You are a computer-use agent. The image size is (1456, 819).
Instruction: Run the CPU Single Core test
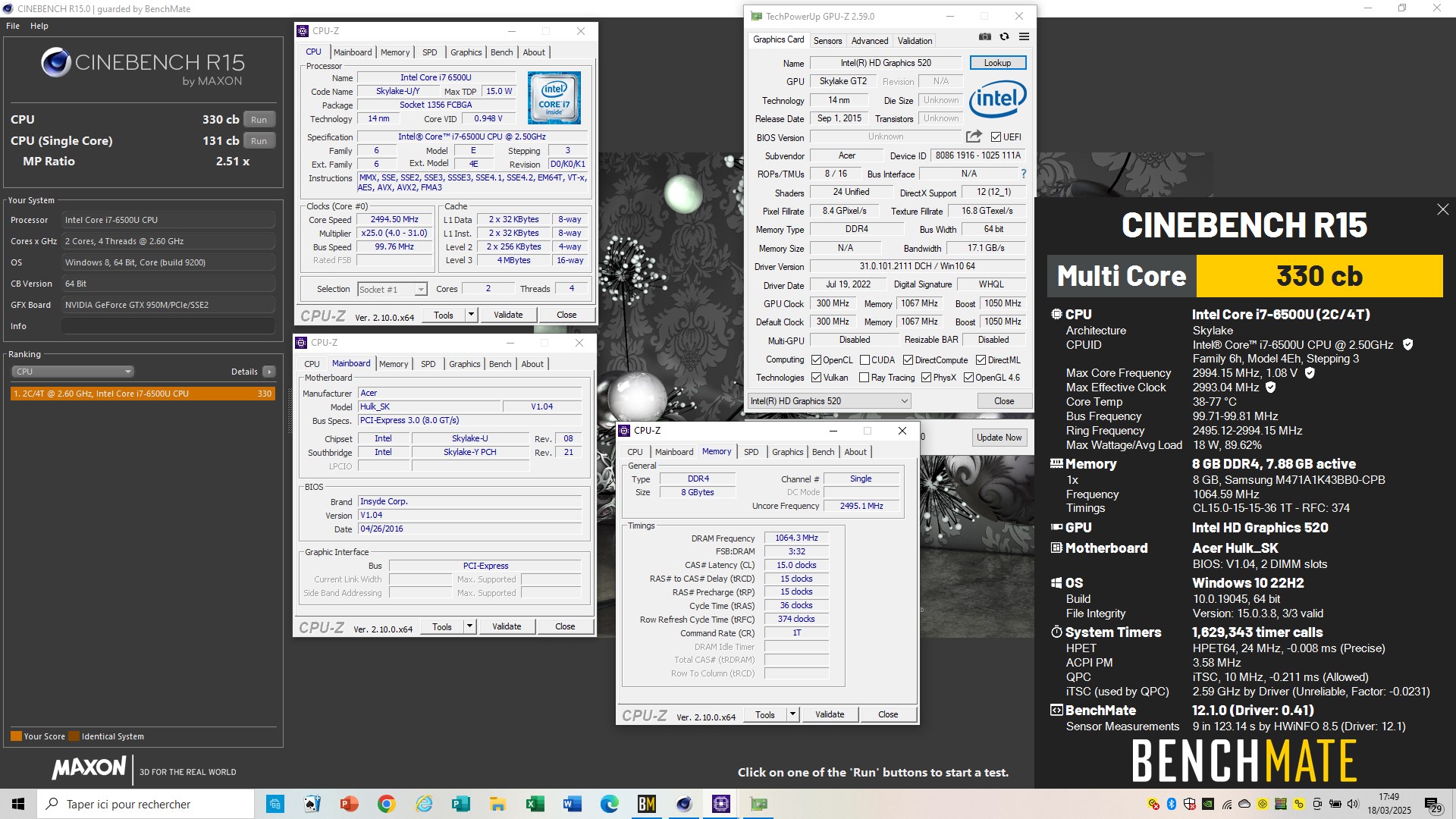pyautogui.click(x=259, y=141)
